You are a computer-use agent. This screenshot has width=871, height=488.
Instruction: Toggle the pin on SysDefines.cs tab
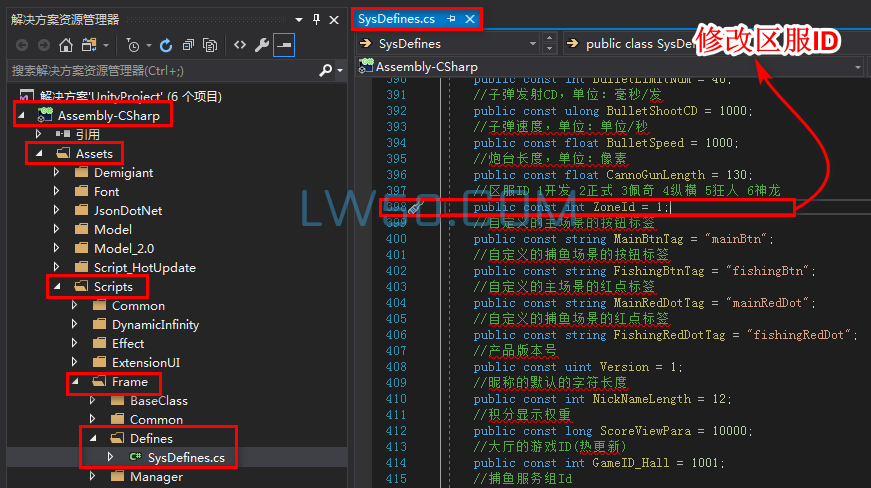tap(451, 19)
